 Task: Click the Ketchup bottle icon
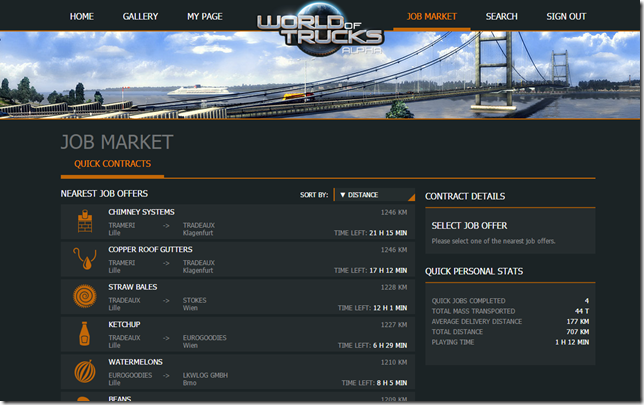[85, 334]
